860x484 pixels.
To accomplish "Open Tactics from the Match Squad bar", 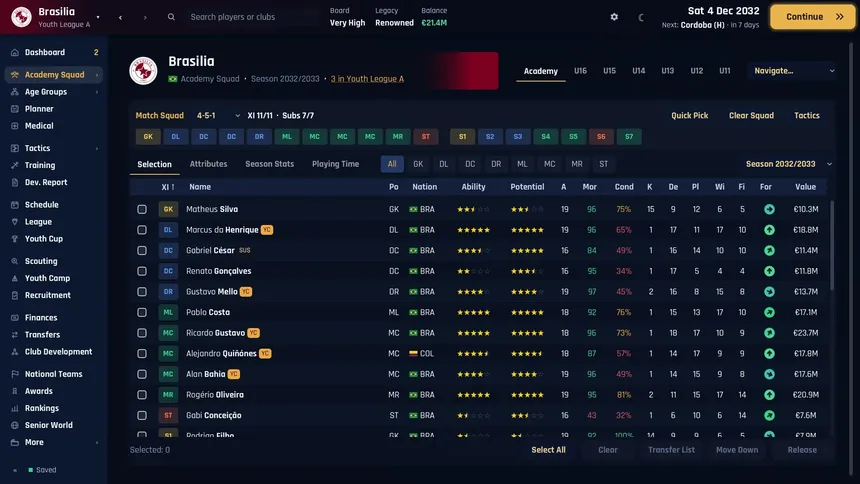I will point(807,116).
